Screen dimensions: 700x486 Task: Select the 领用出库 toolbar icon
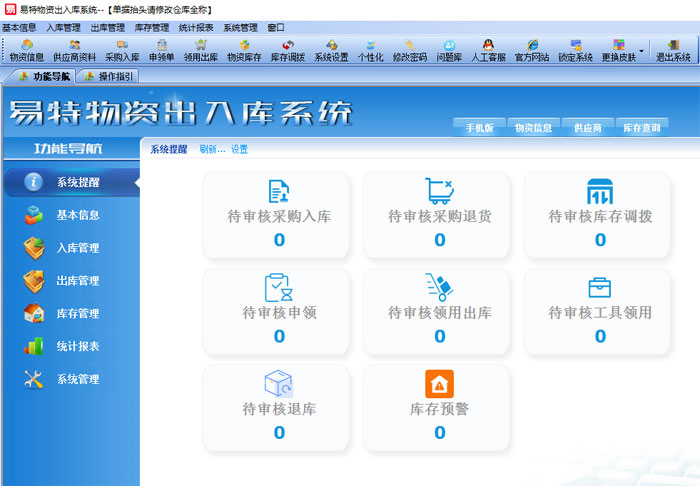click(201, 50)
